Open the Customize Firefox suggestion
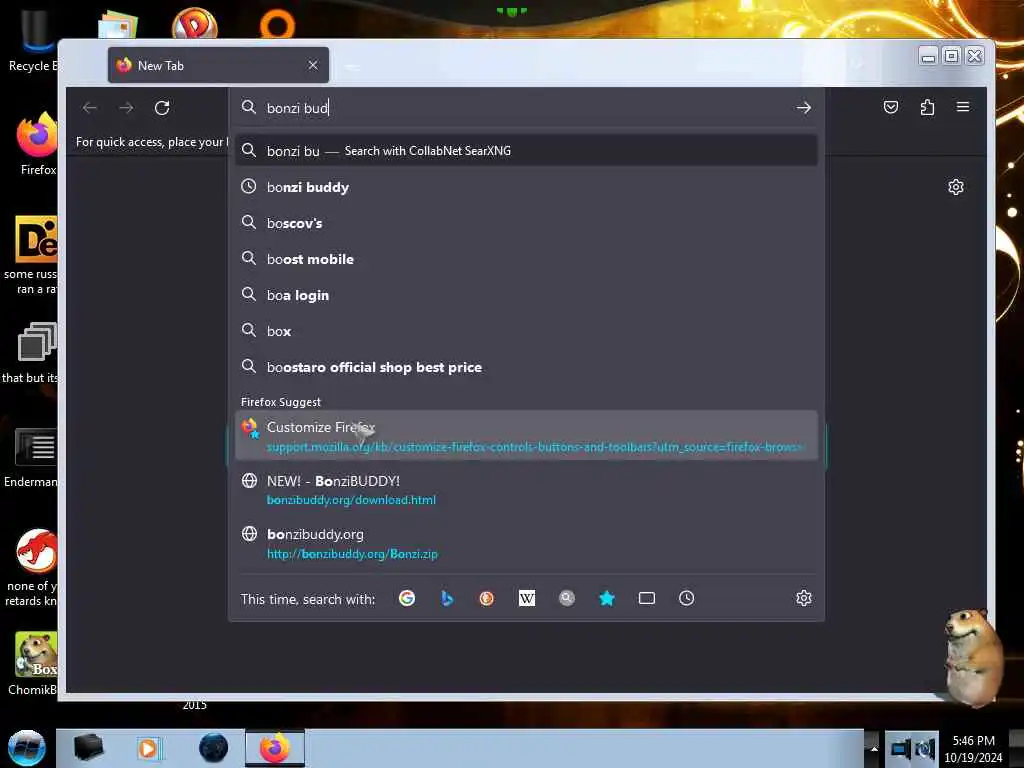 tap(526, 436)
